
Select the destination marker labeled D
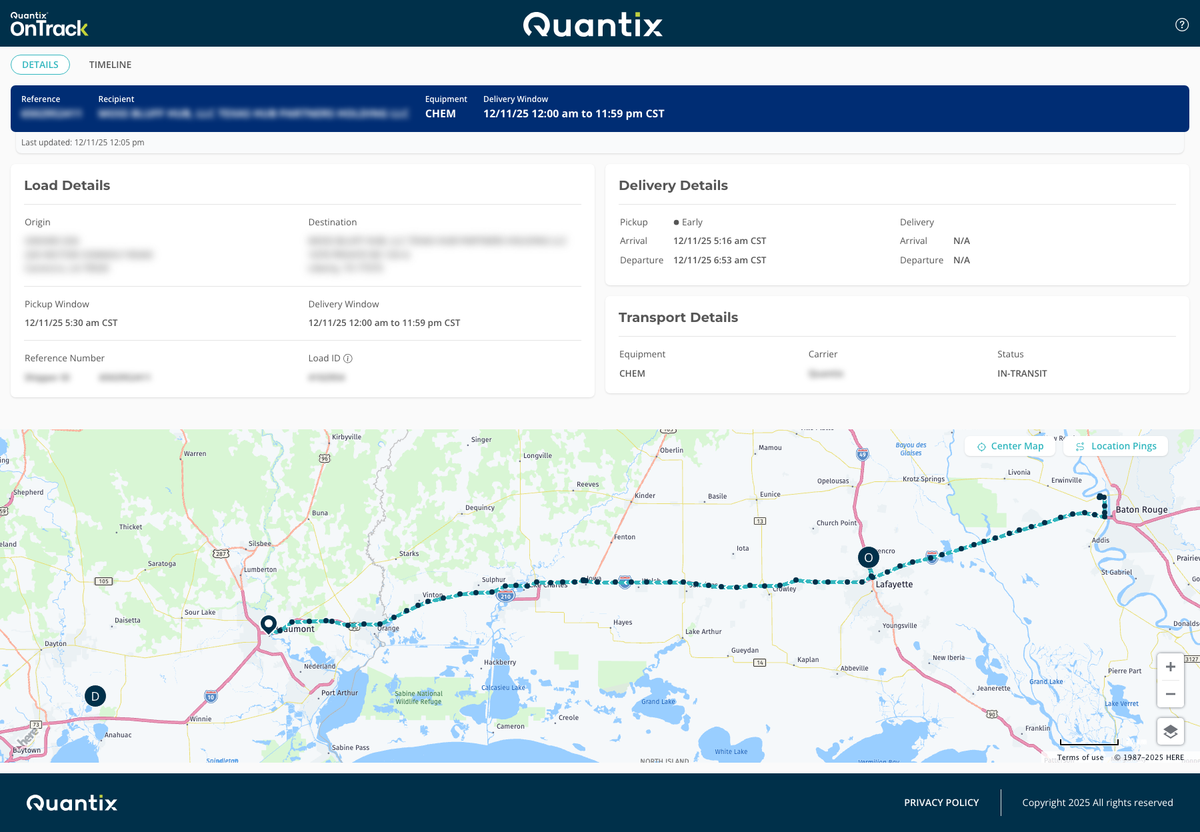click(95, 695)
